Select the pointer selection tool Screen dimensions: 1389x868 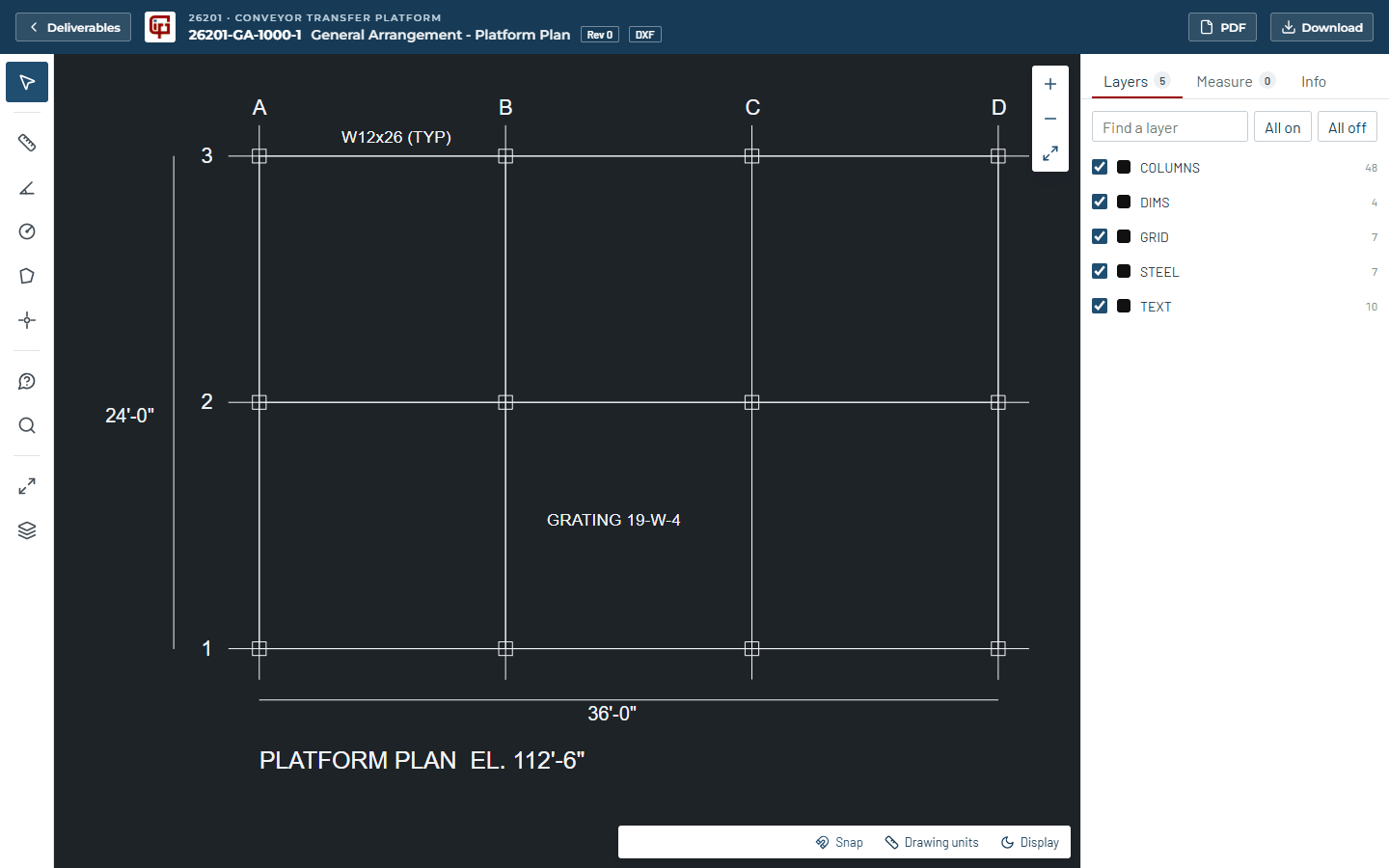27,82
